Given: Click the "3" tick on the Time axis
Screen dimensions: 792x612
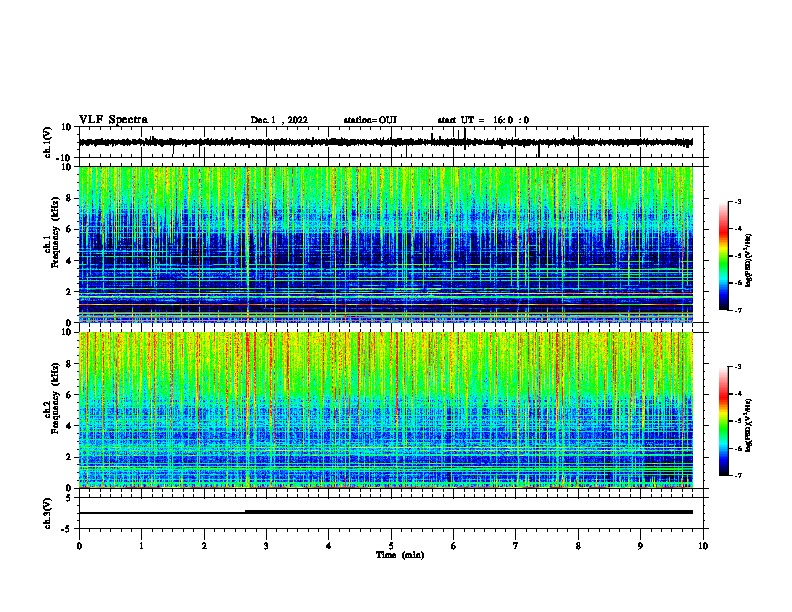Looking at the screenshot, I should click(x=266, y=546).
